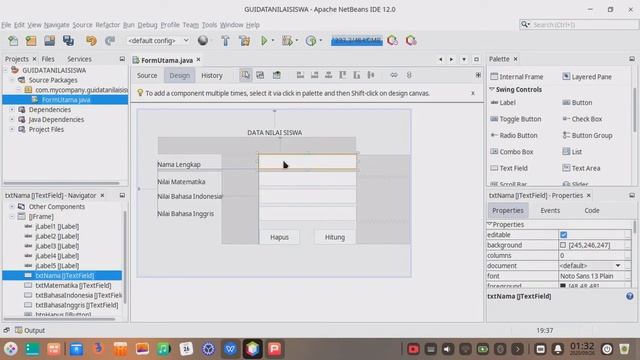640x360 pixels.
Task: Click the notification bell in system tray
Action: (x=558, y=349)
